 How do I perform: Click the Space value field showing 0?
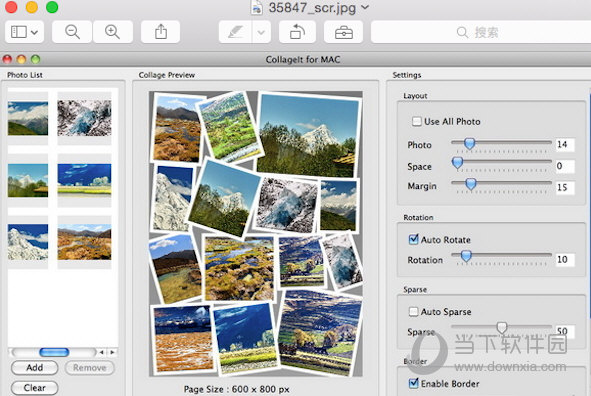tap(565, 166)
